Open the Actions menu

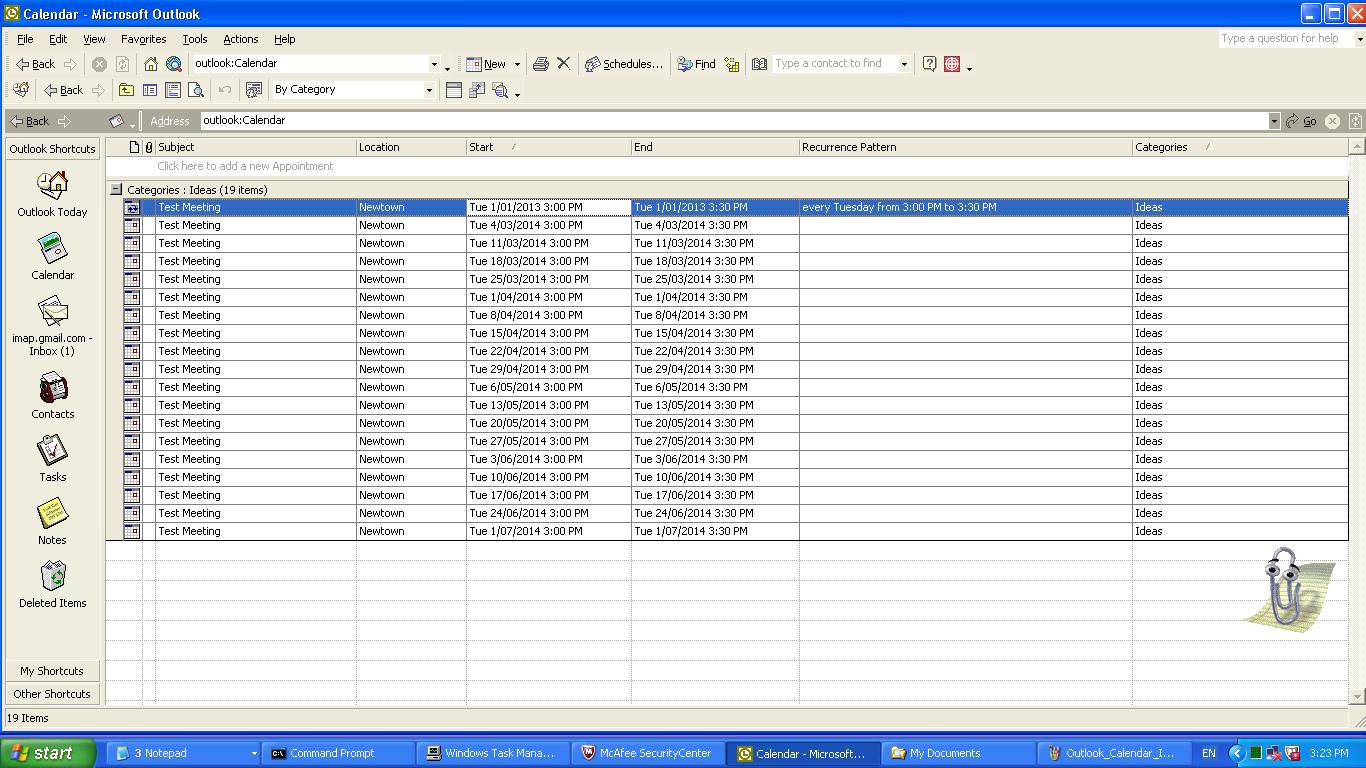pos(240,39)
